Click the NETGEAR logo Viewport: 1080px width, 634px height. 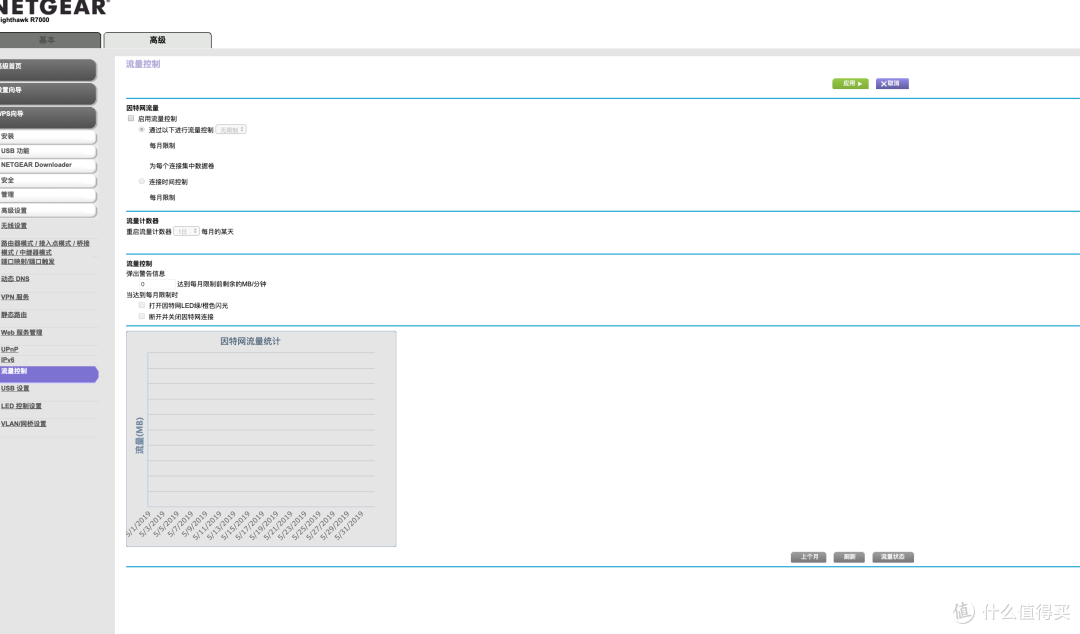(x=54, y=8)
